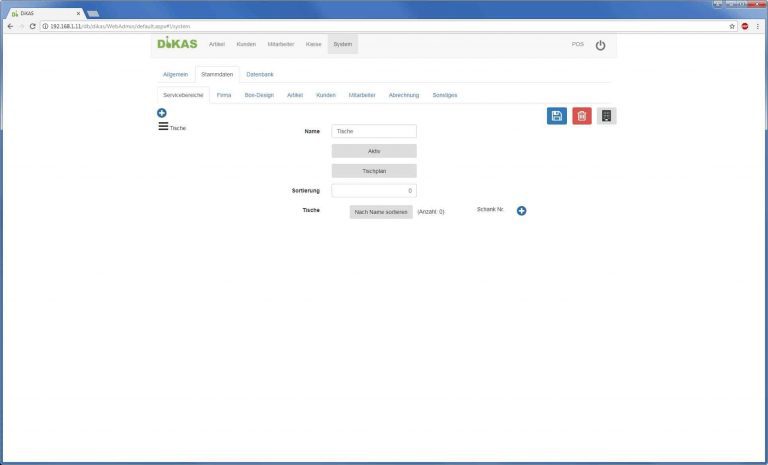Open the Artikel menu in top navigation

[x=217, y=45]
